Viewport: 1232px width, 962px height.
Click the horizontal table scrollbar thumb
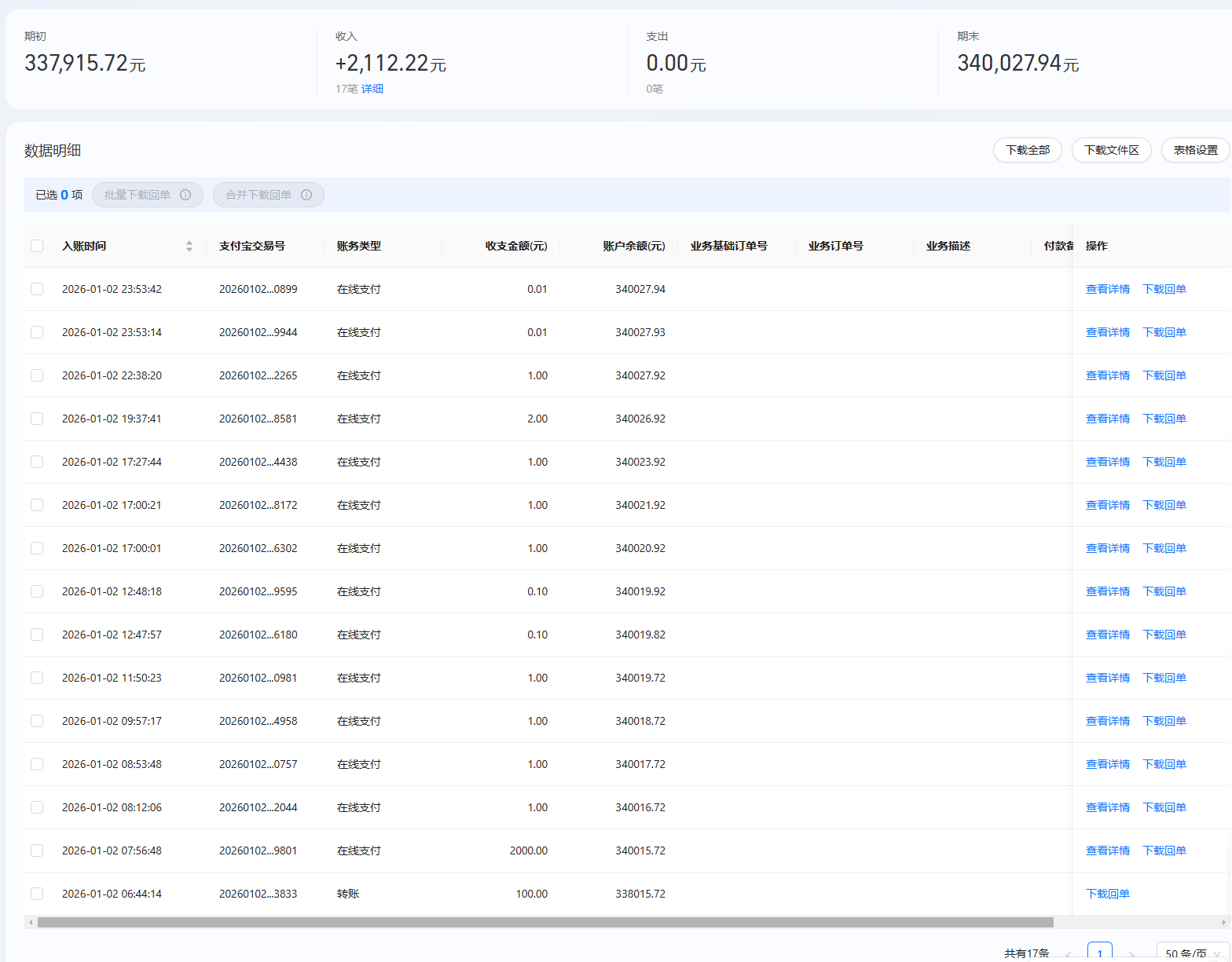[545, 923]
